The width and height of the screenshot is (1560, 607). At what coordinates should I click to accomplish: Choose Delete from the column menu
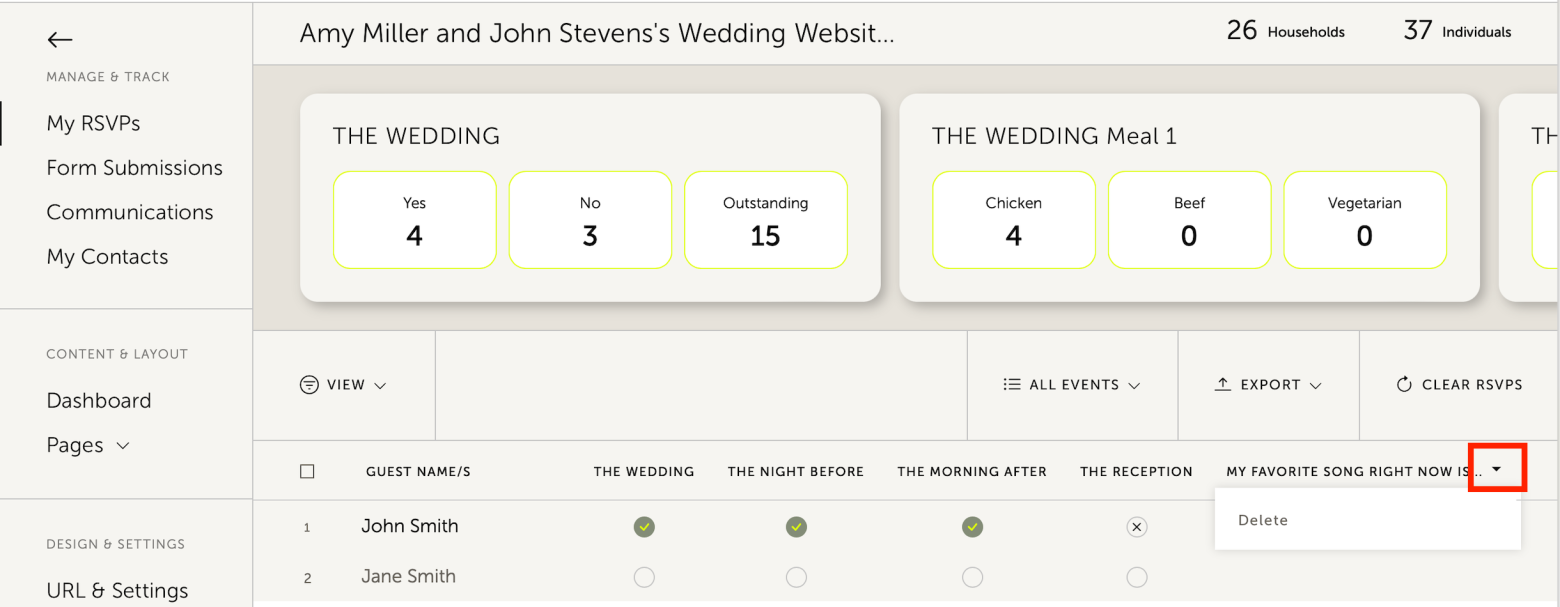(1263, 520)
